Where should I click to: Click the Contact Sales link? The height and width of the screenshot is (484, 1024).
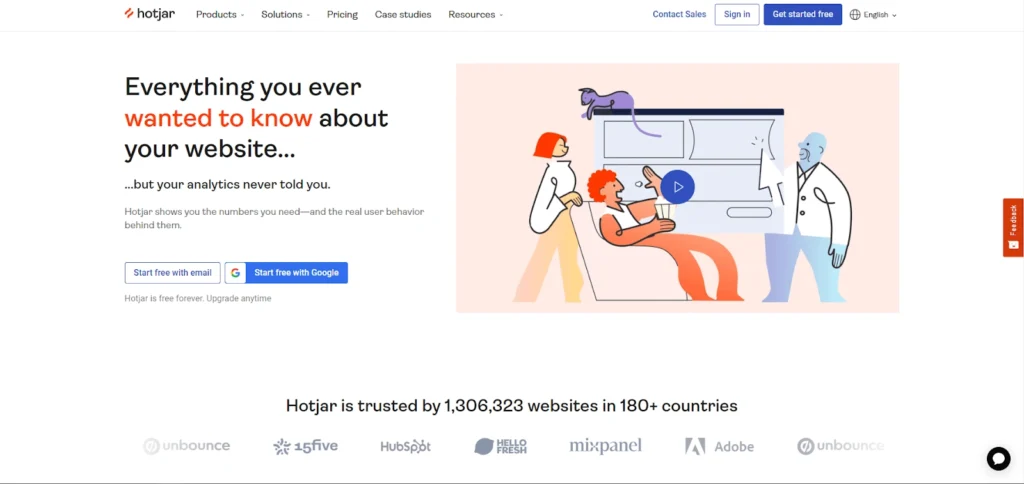pos(679,14)
